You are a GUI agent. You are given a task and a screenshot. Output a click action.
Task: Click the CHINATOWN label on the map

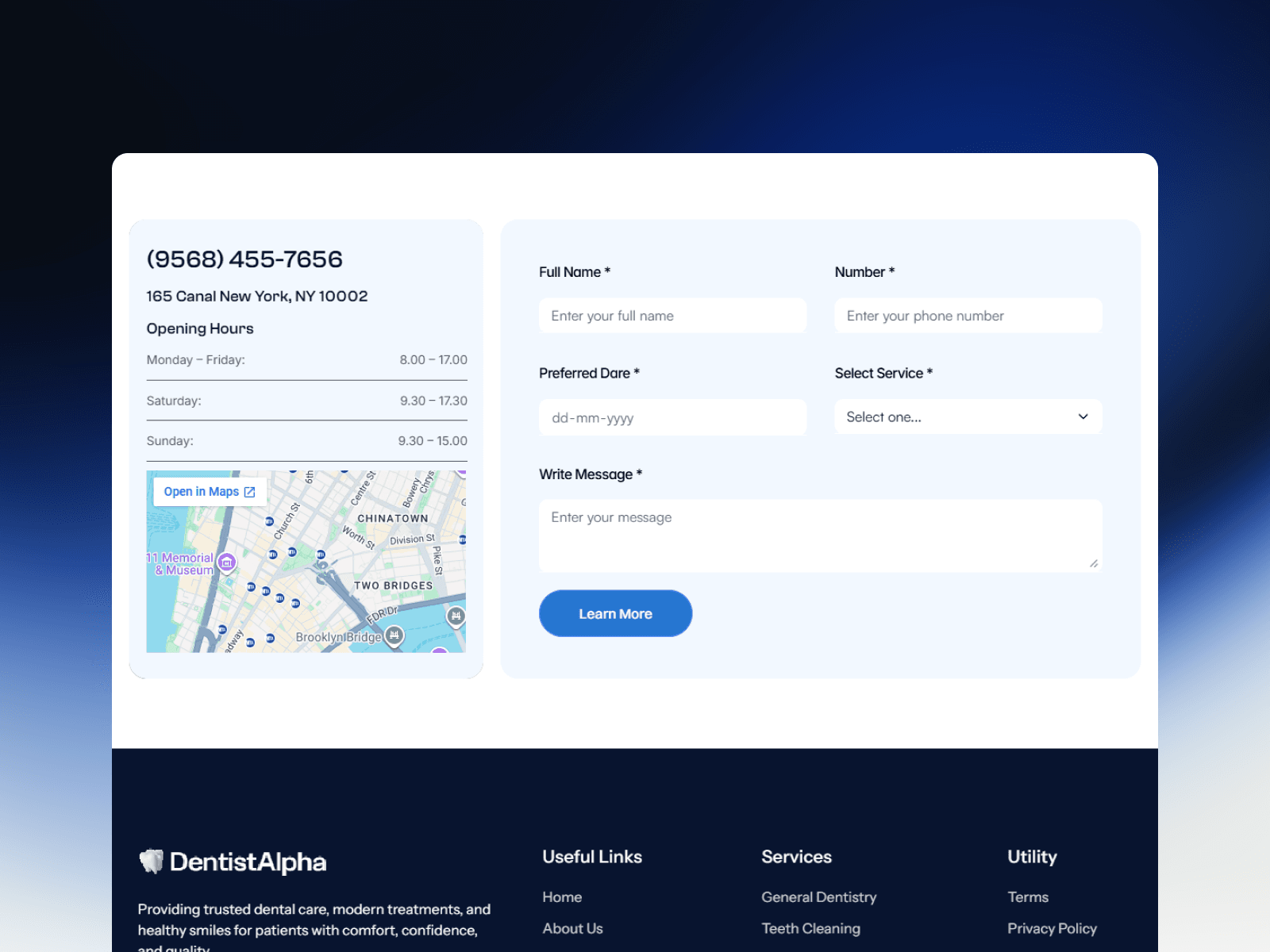[x=393, y=518]
